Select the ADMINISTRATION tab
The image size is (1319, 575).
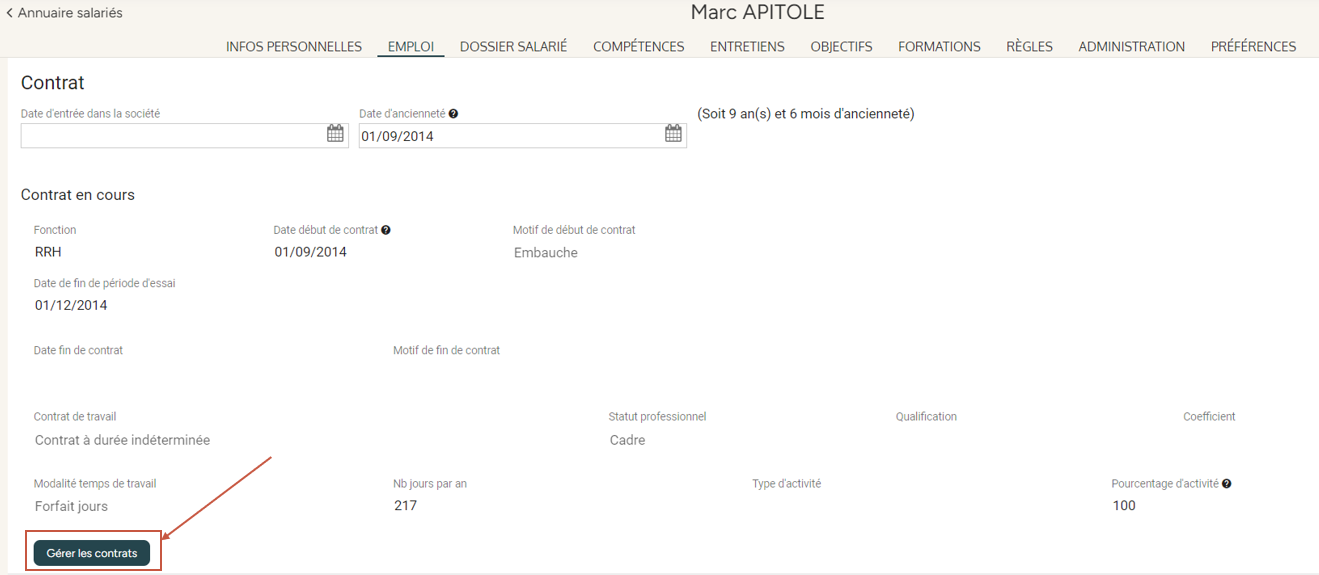pos(1131,47)
